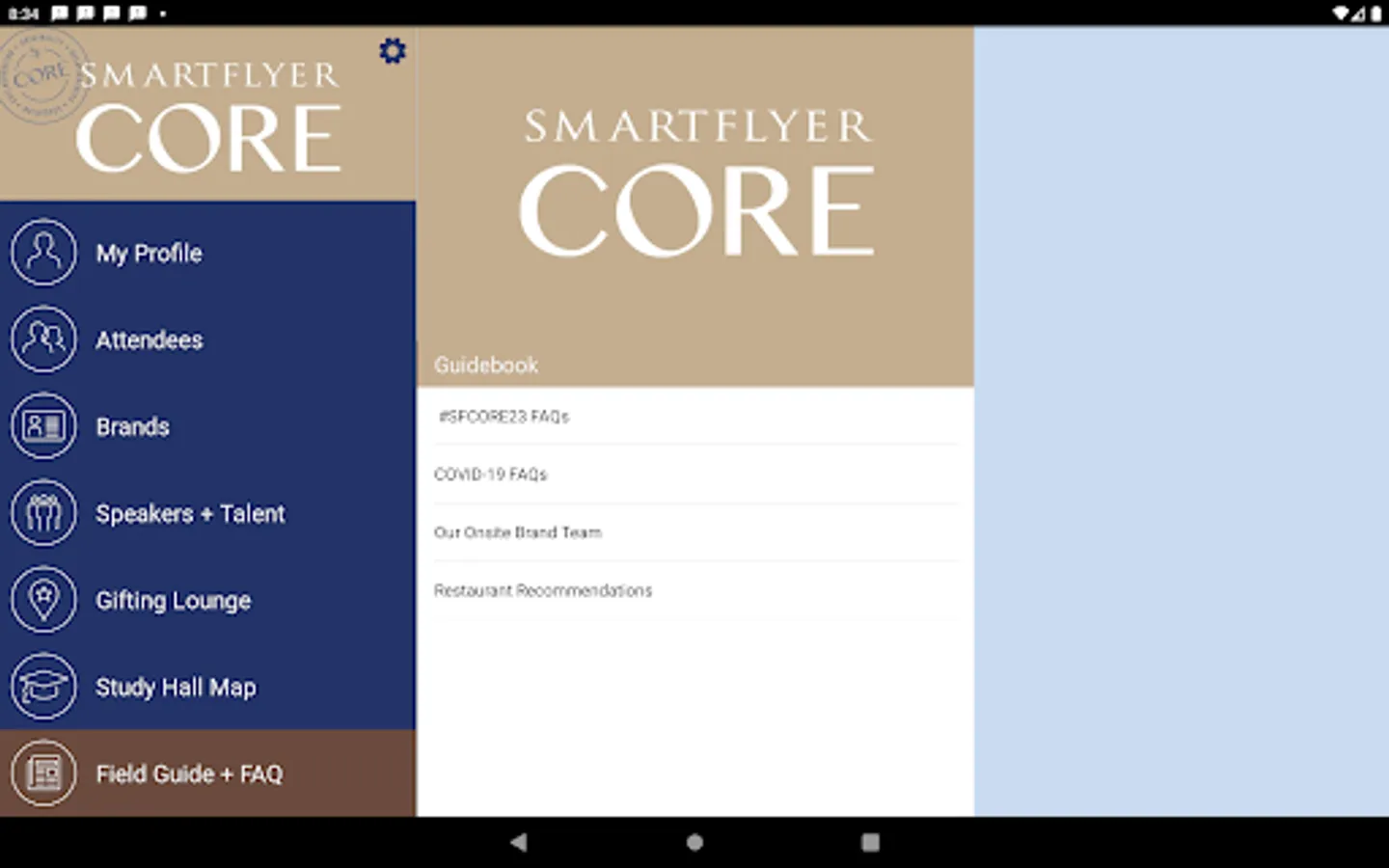Screen dimensions: 1389x868
Task: Open Restaurant Recommendations item
Action: [695, 590]
